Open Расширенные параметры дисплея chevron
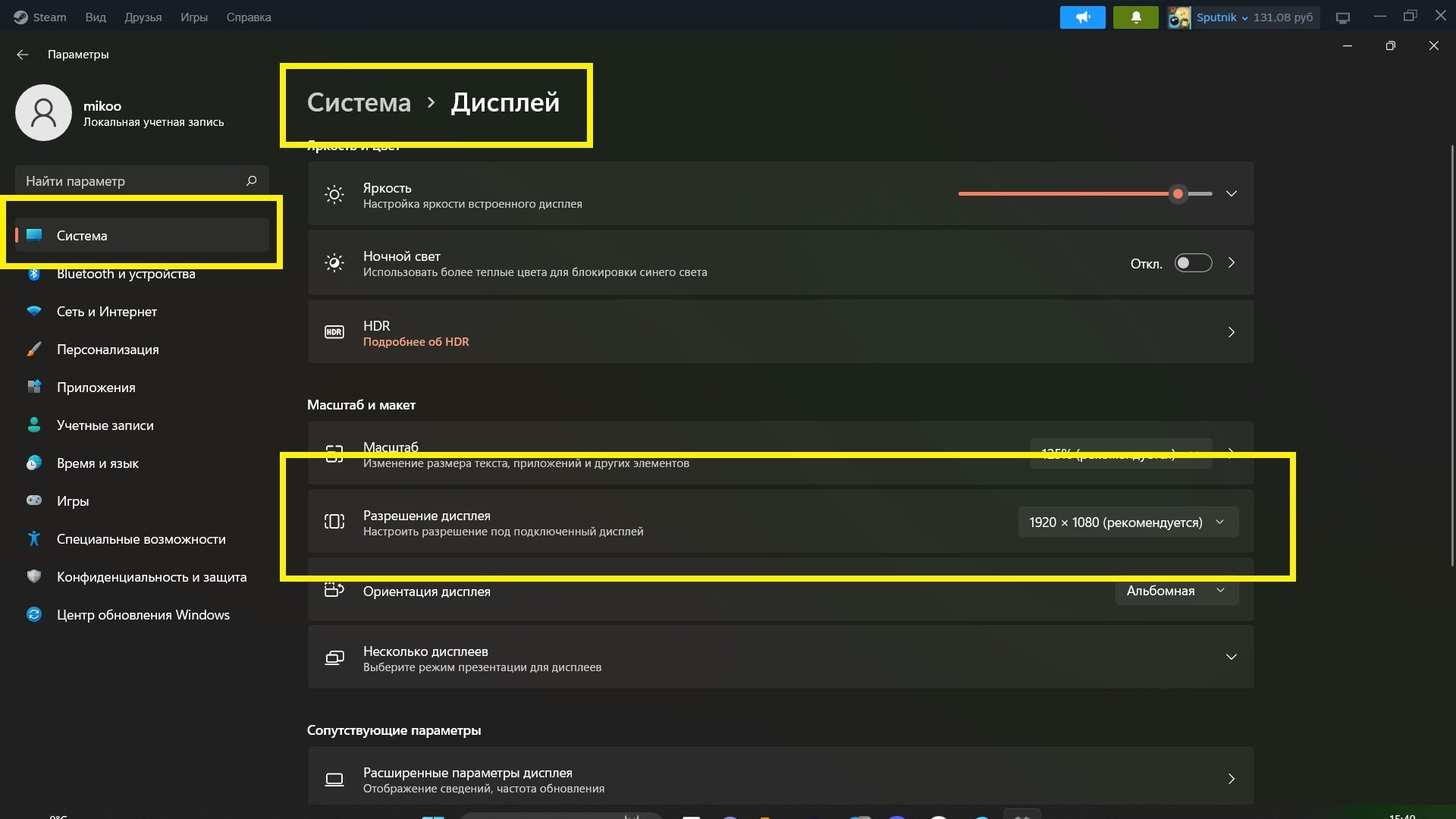 click(x=1232, y=779)
